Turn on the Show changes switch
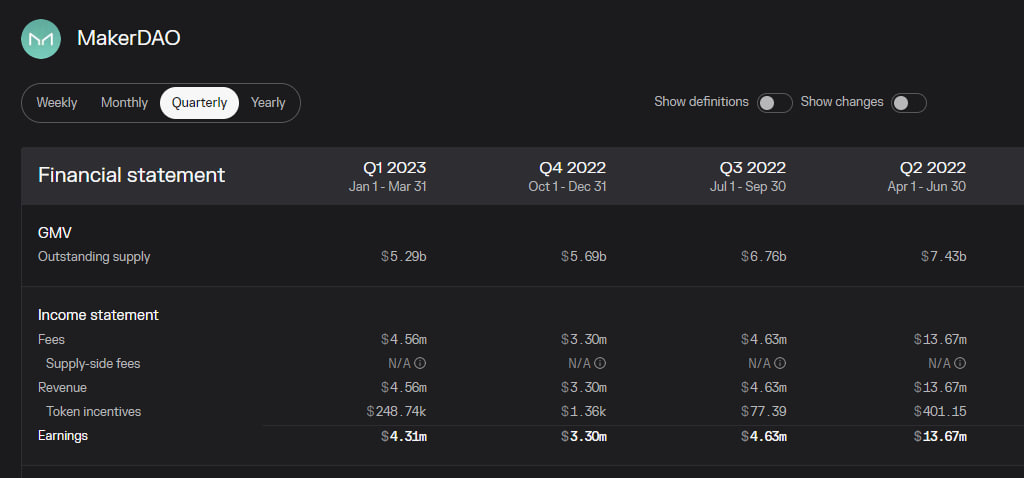 909,103
